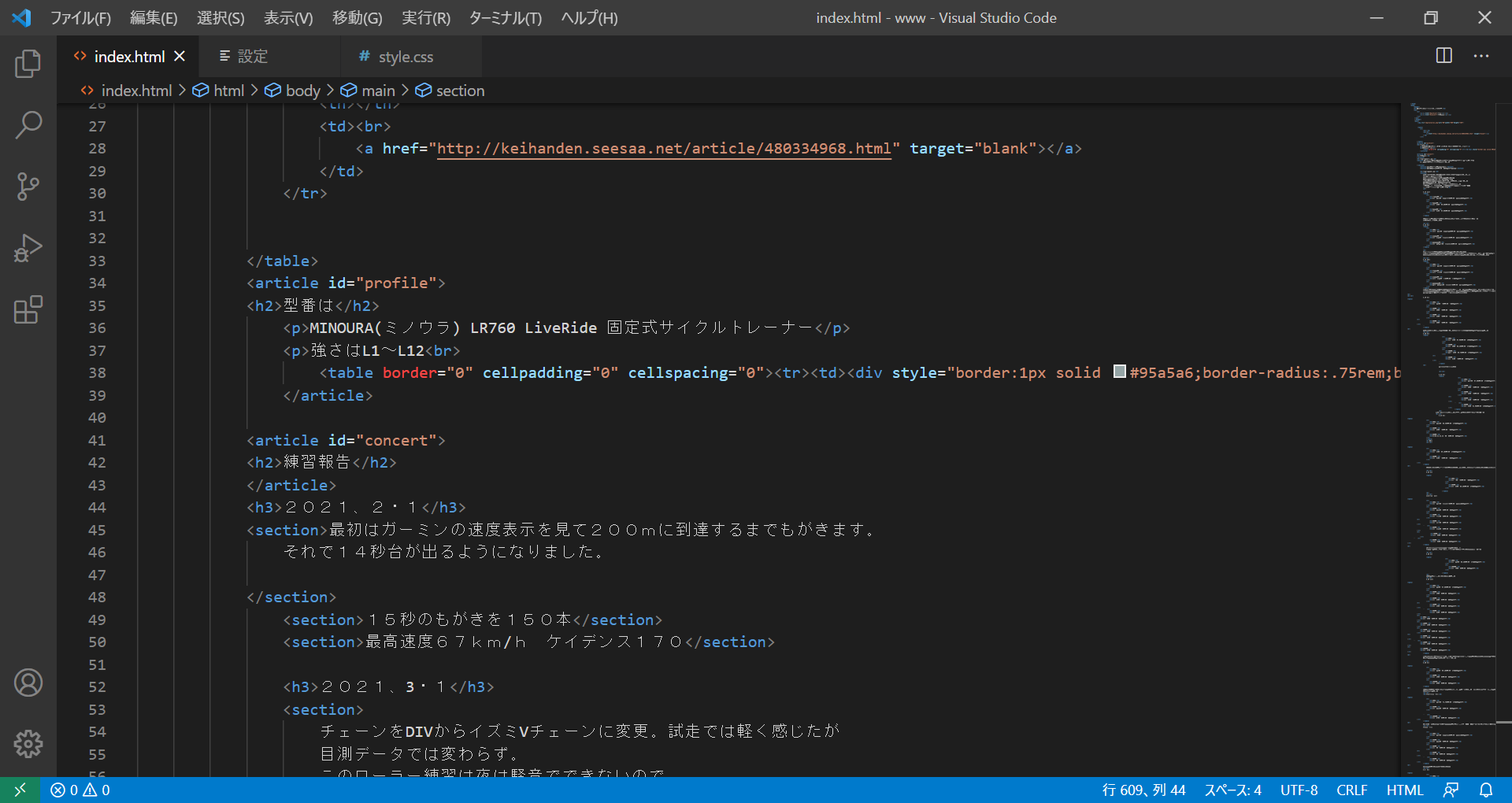This screenshot has width=1512, height=803.
Task: Click the table border="0" line
Action: coord(860,372)
